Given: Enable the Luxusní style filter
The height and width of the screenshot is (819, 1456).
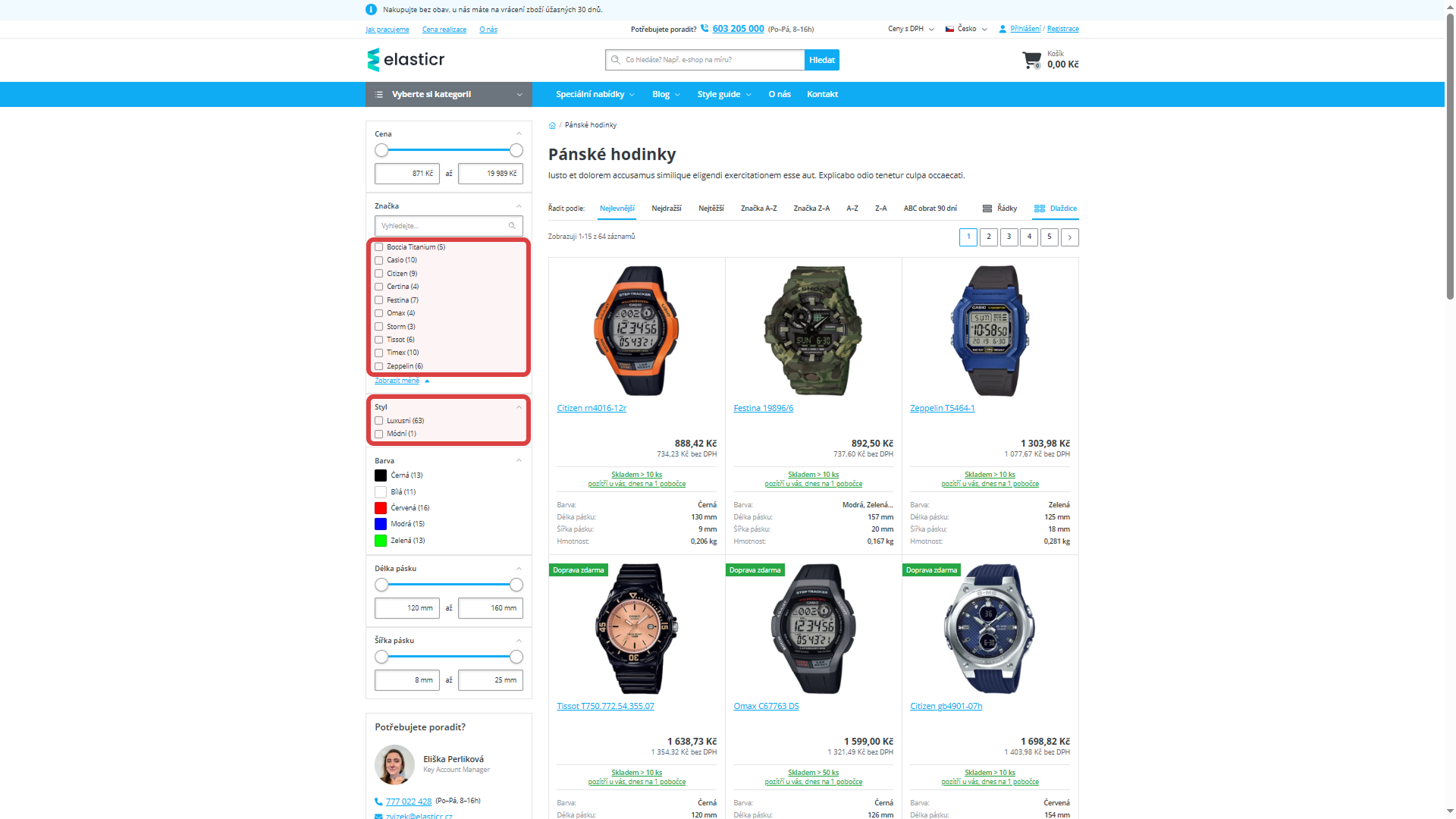Looking at the screenshot, I should pyautogui.click(x=379, y=420).
